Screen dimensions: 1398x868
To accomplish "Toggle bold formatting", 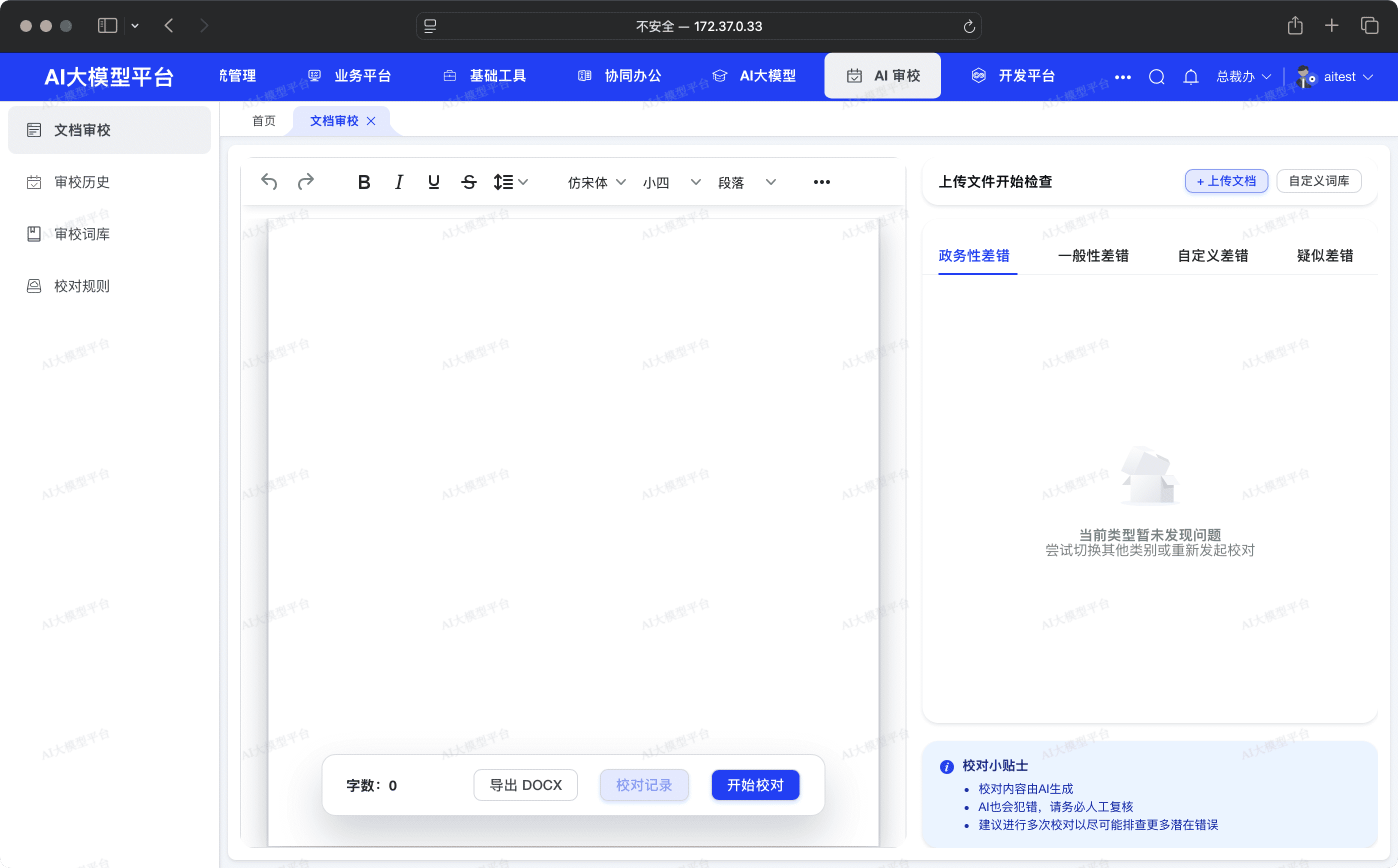I will point(364,182).
